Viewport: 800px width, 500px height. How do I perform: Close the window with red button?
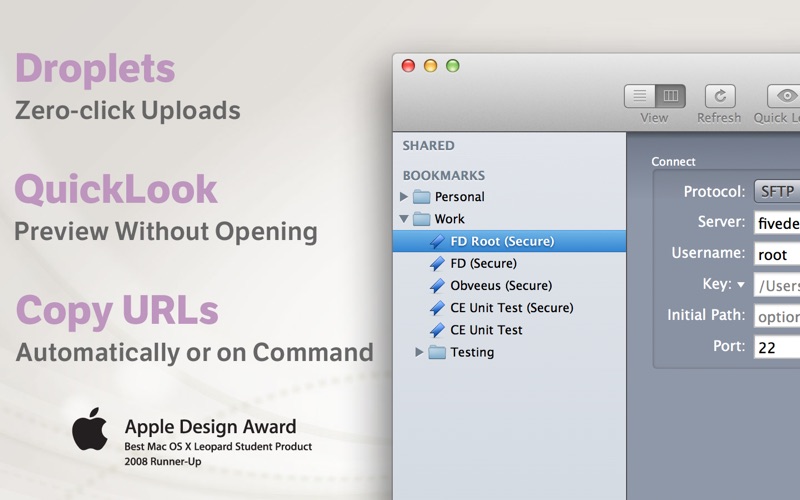click(408, 66)
